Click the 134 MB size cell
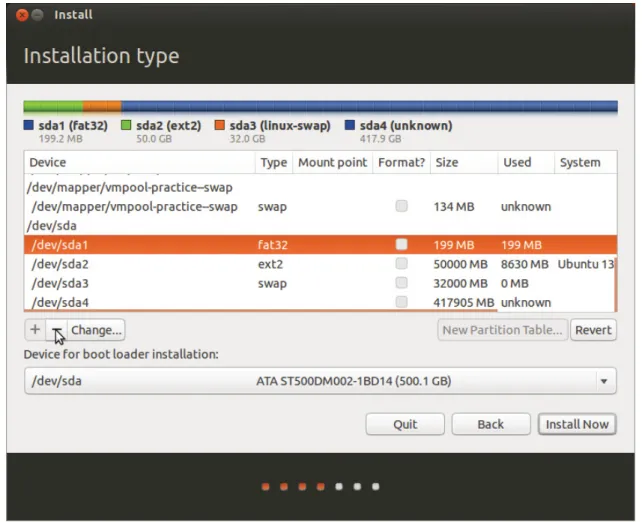 [454, 206]
